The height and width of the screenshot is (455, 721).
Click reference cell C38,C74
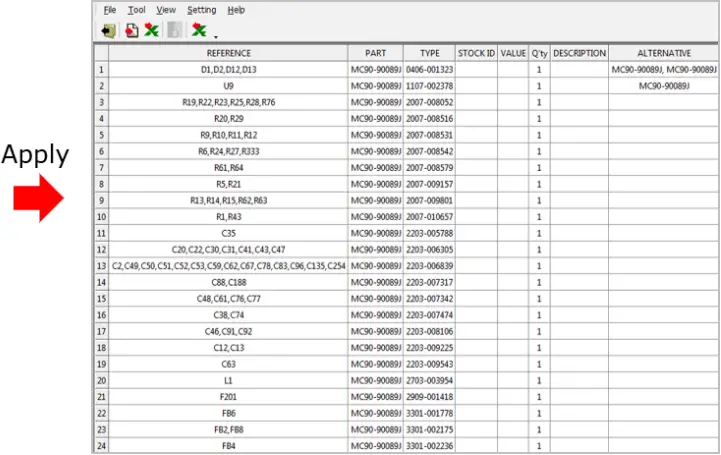pos(229,315)
